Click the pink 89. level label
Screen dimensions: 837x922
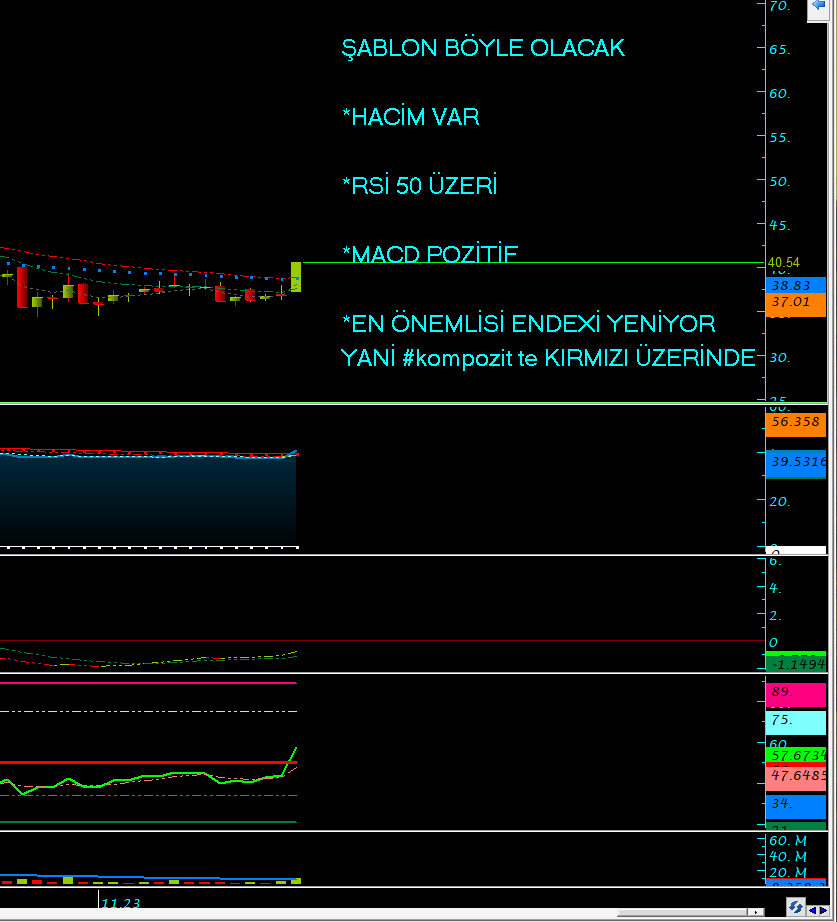796,694
